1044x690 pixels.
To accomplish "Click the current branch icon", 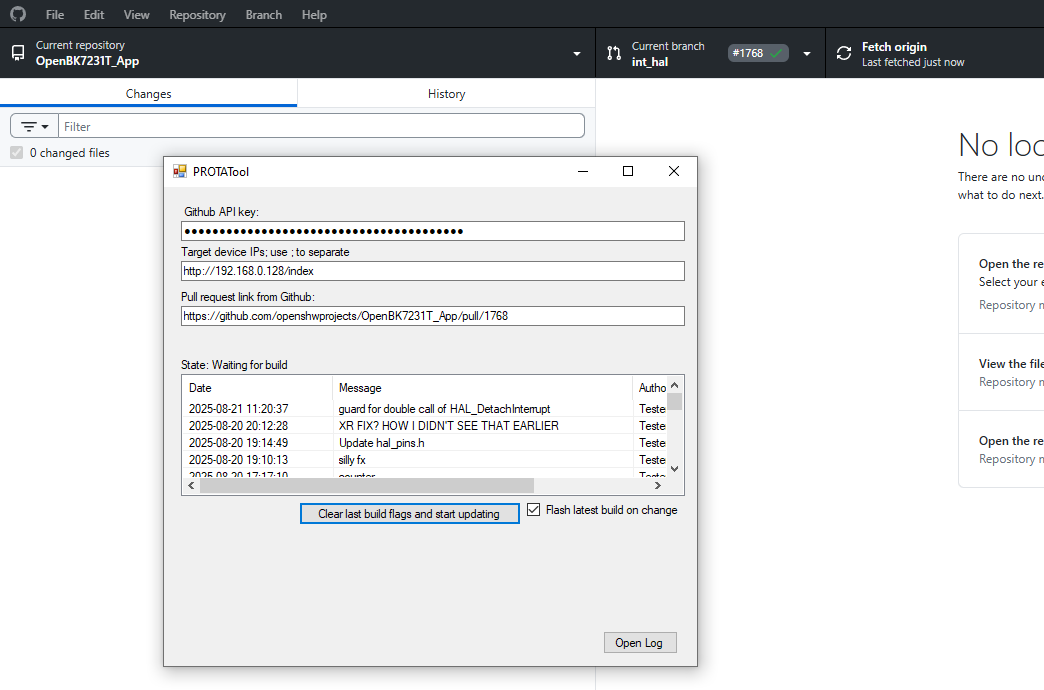I will [x=614, y=53].
